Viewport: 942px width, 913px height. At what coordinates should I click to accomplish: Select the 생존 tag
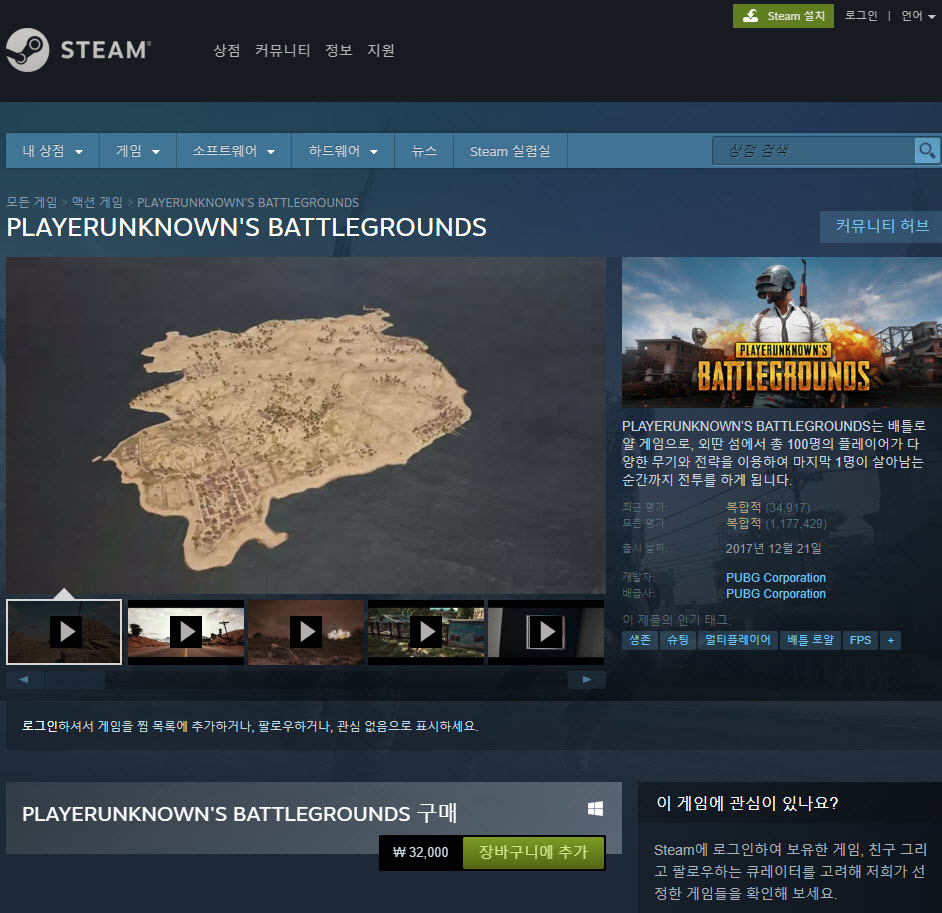click(x=640, y=640)
